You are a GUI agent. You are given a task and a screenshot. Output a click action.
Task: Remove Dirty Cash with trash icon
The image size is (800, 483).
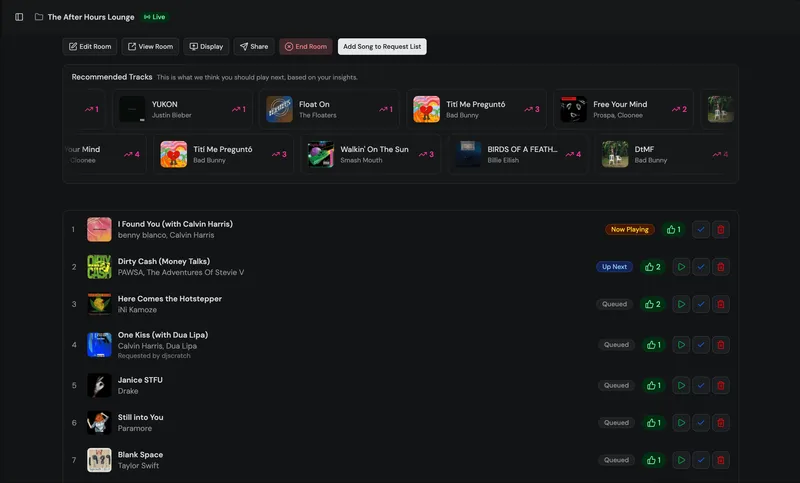tap(721, 267)
